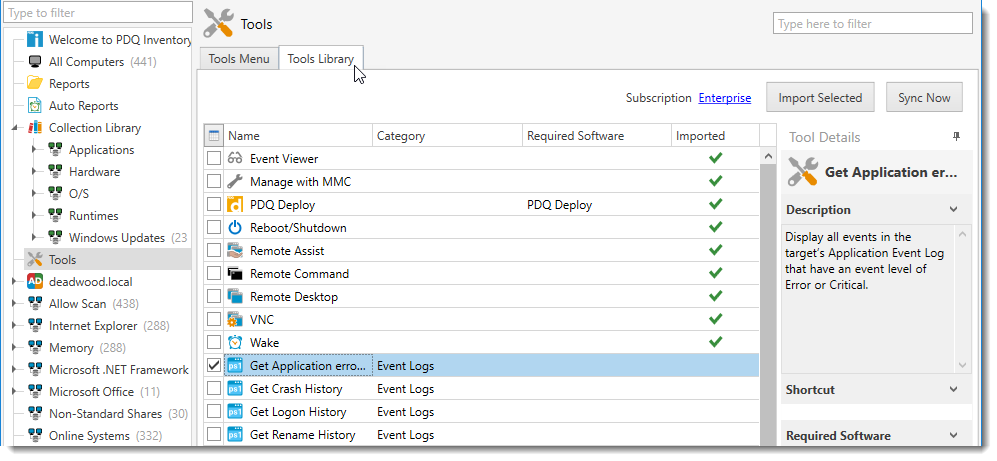This screenshot has height=461, width=997.
Task: Open the Enterprise subscription link
Action: pyautogui.click(x=724, y=98)
